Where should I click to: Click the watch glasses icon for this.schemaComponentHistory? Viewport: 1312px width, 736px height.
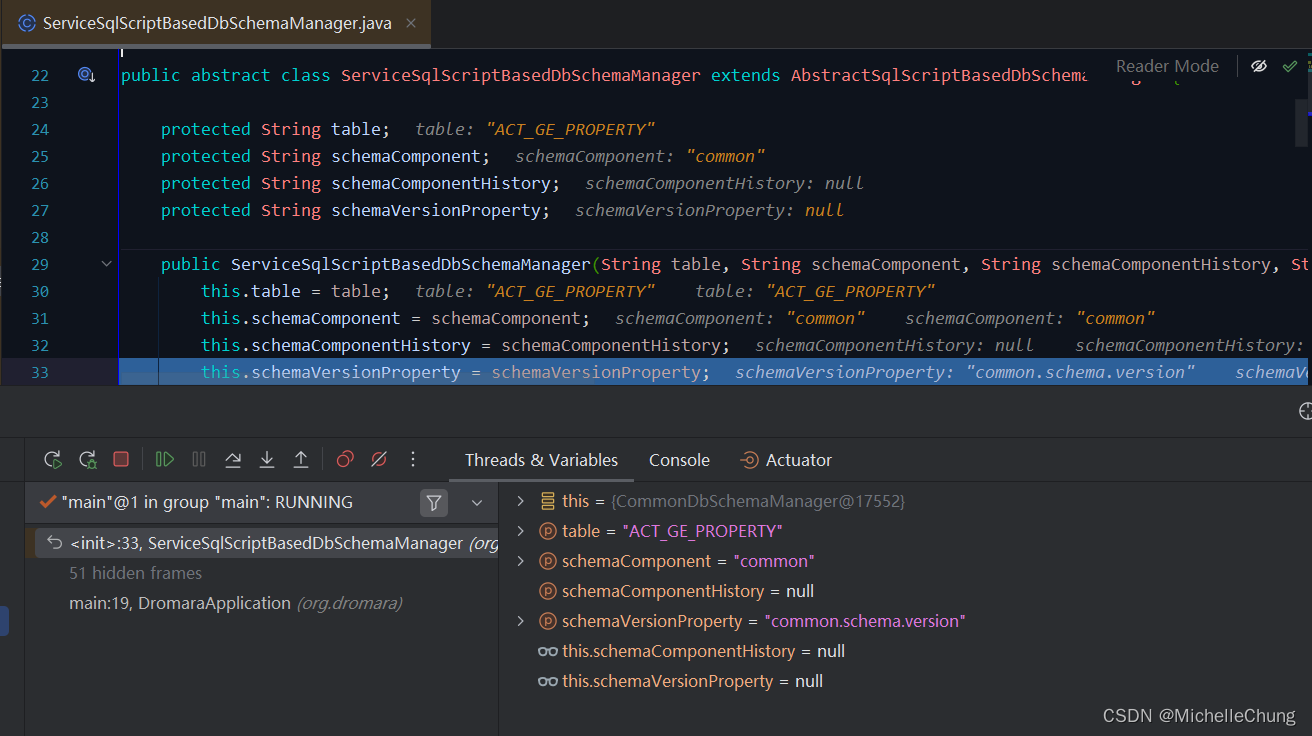coord(548,651)
